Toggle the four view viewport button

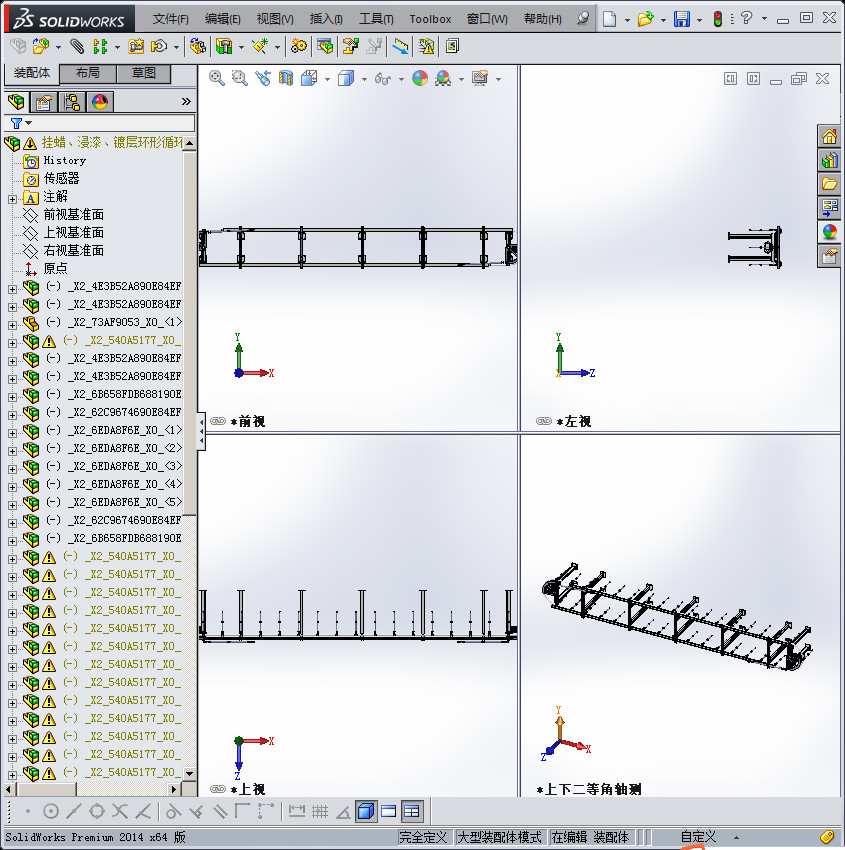coord(412,811)
